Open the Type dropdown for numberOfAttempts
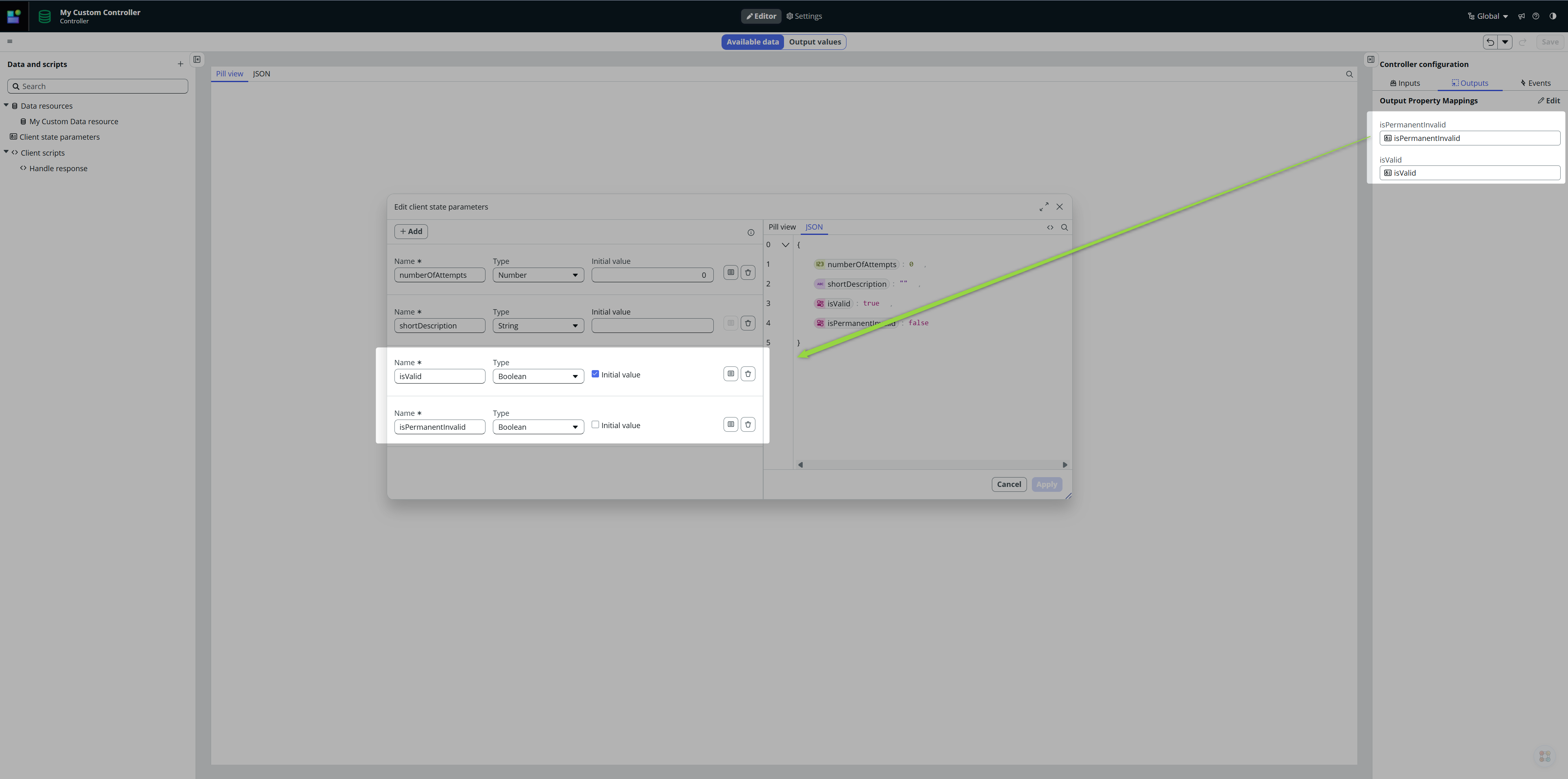This screenshot has height=779, width=1568. 537,275
